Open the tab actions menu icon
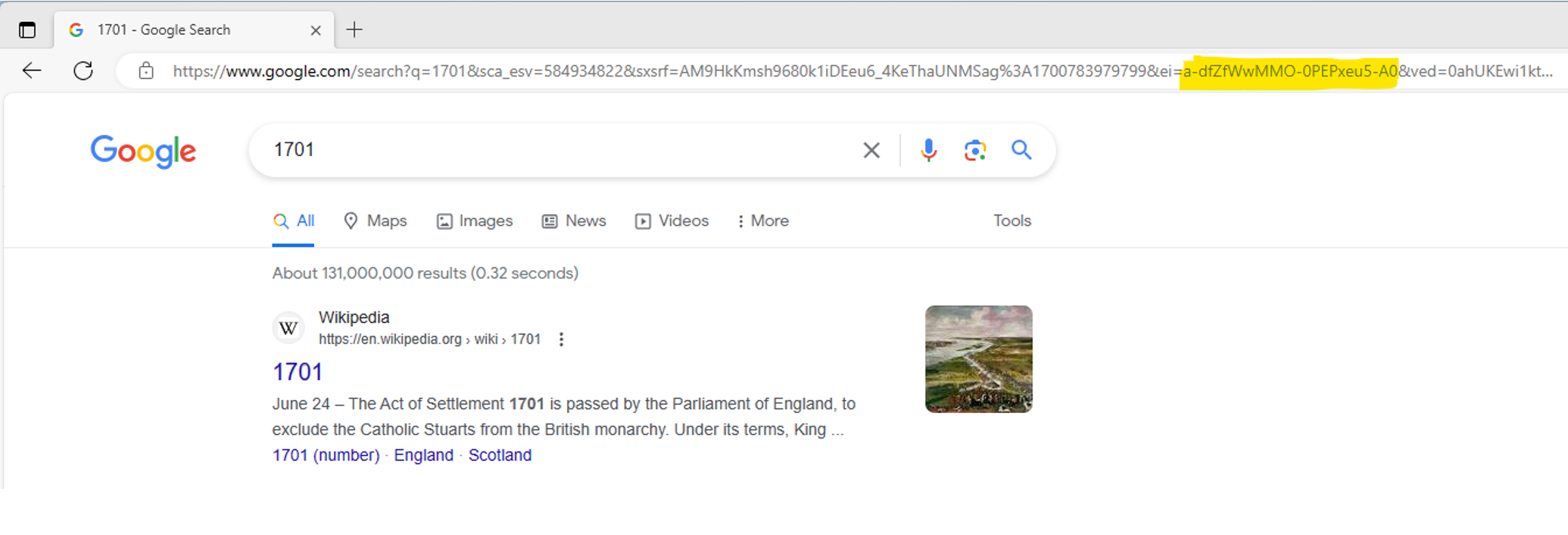The image size is (1568, 535). 27,30
